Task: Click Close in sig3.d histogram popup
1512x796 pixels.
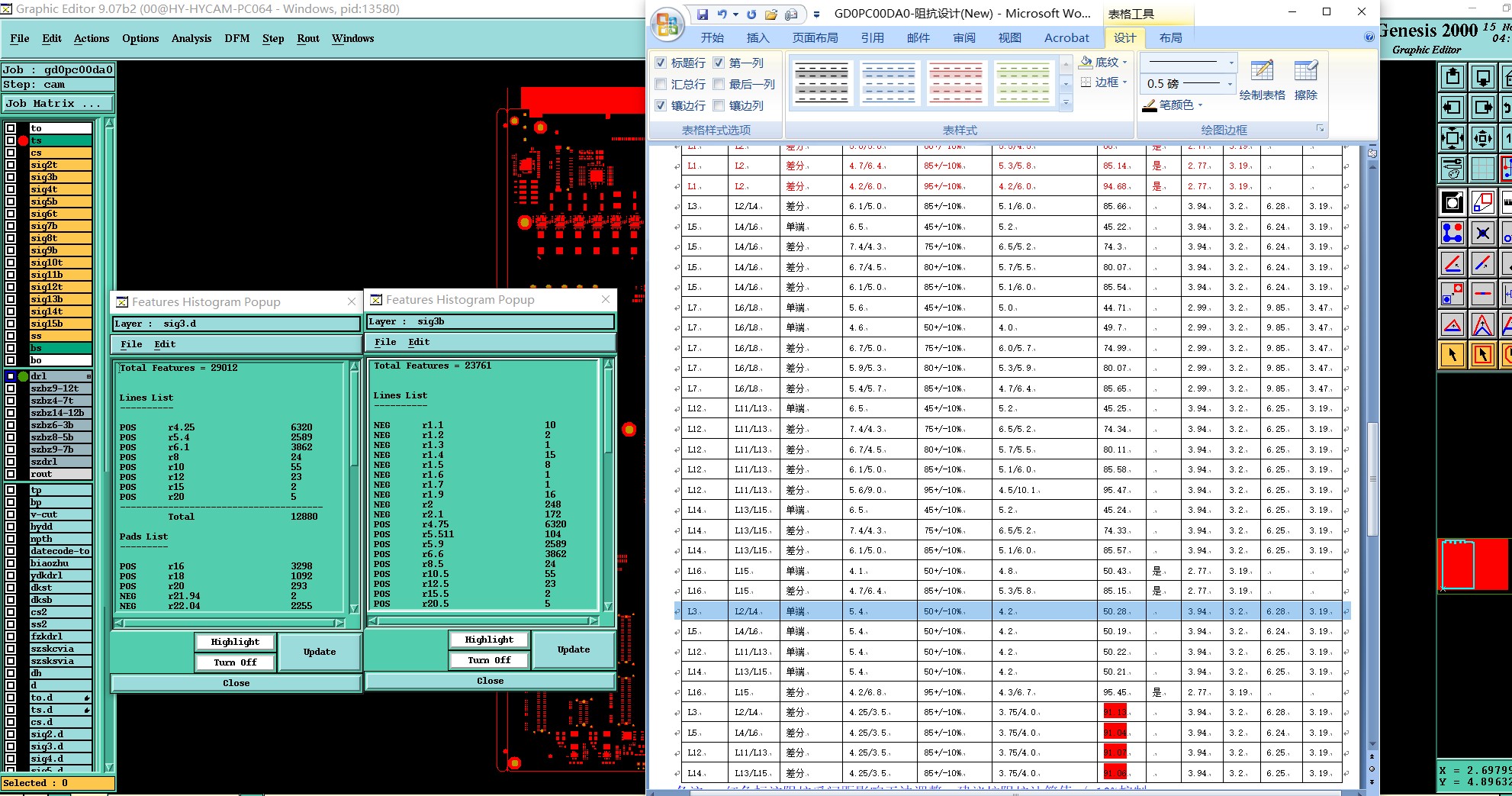Action: point(236,683)
